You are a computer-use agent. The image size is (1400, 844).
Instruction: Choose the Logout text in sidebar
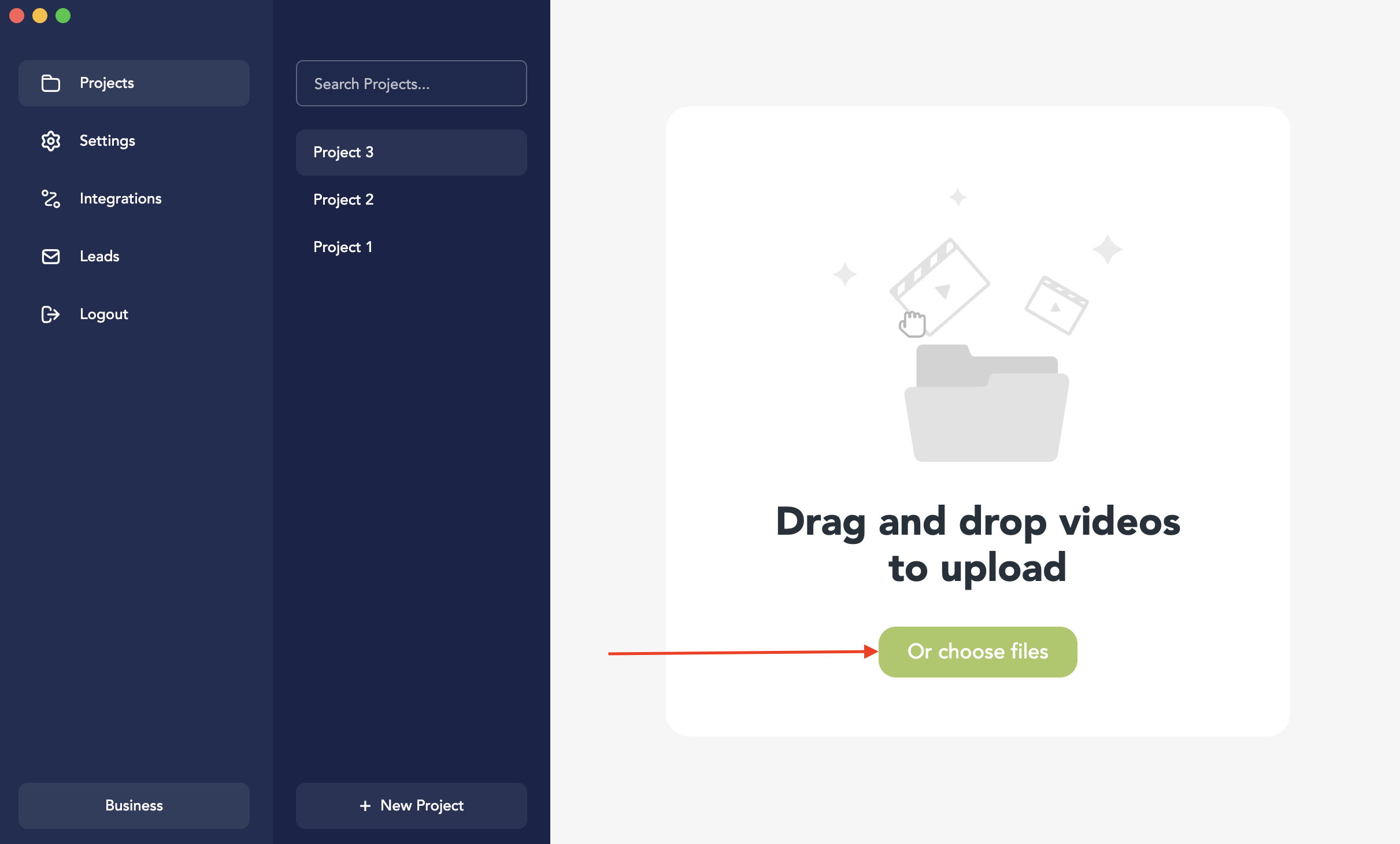[x=104, y=314]
